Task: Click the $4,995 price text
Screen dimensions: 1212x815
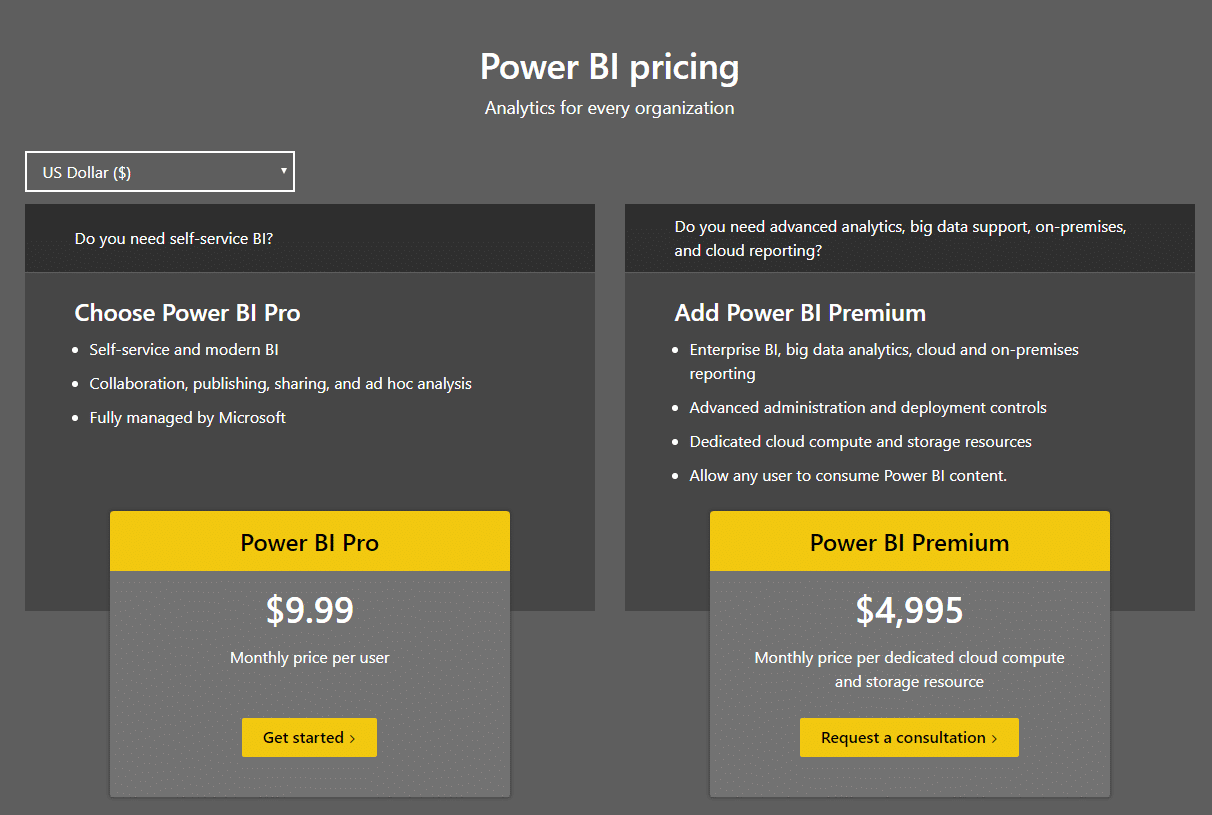Action: pyautogui.click(x=909, y=610)
